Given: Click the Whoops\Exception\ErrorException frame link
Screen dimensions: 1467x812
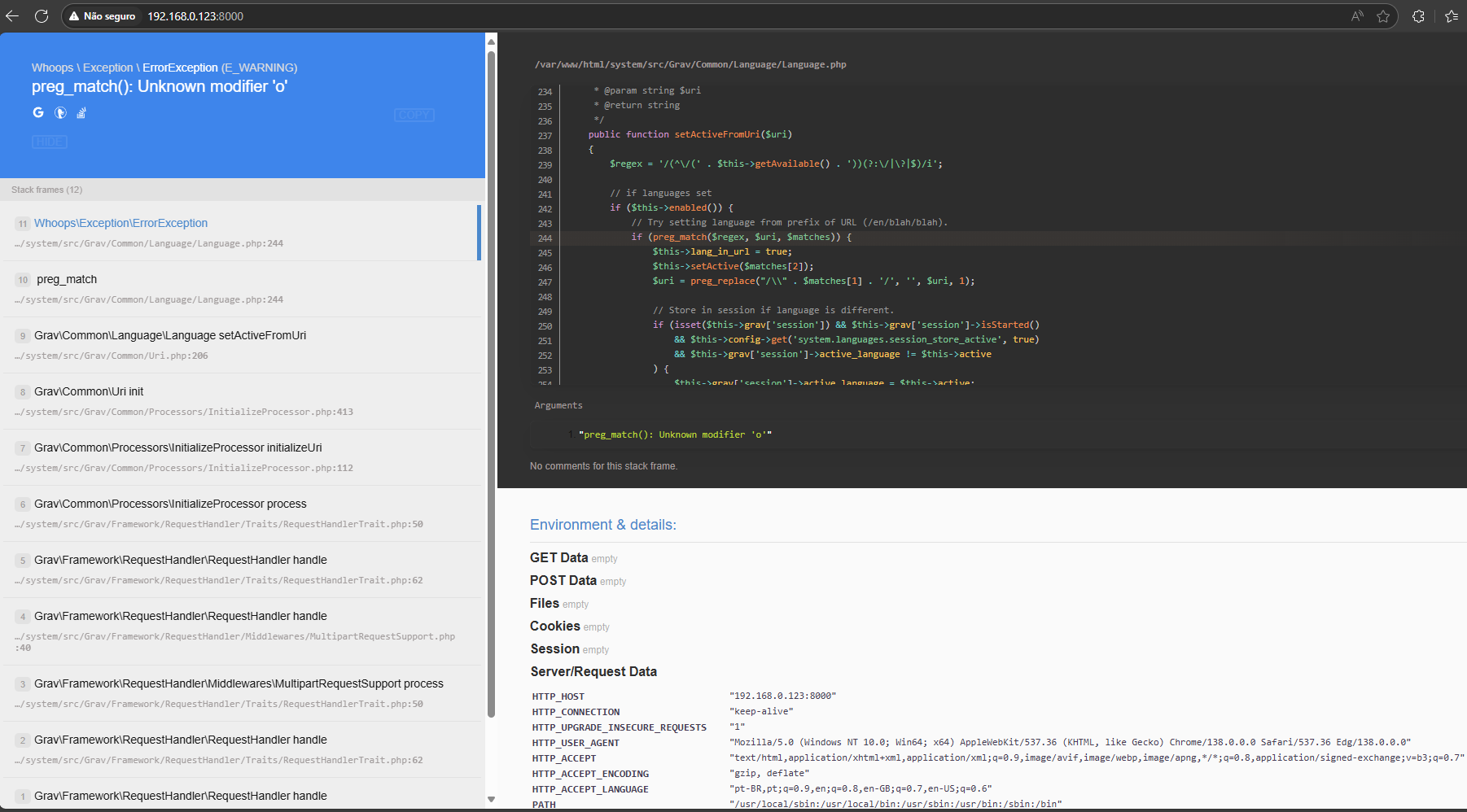Looking at the screenshot, I should [x=120, y=223].
